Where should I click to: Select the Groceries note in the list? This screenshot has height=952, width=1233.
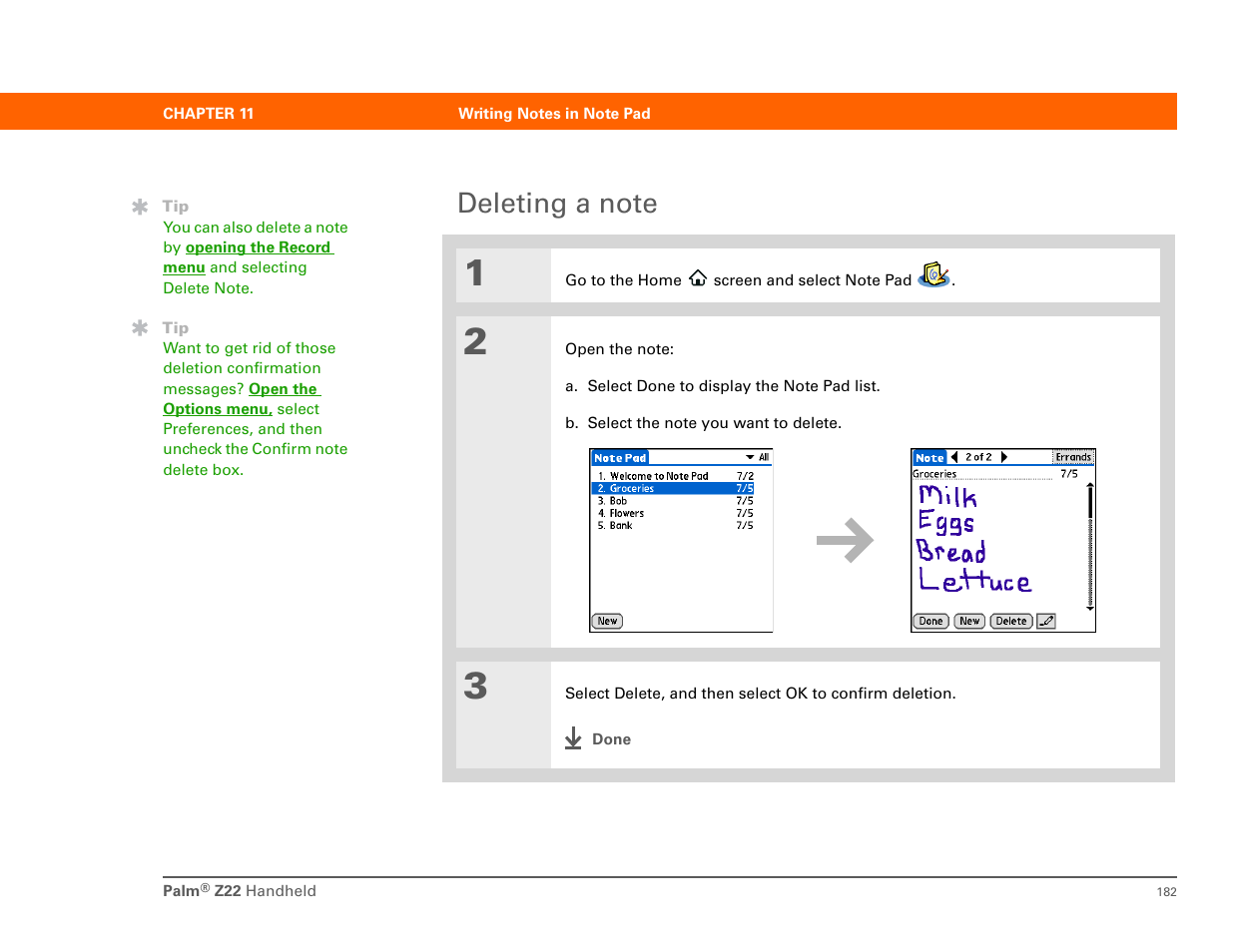(x=675, y=489)
